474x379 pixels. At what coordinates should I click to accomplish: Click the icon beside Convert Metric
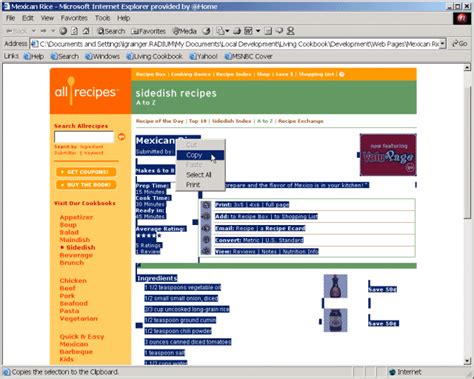pos(206,240)
